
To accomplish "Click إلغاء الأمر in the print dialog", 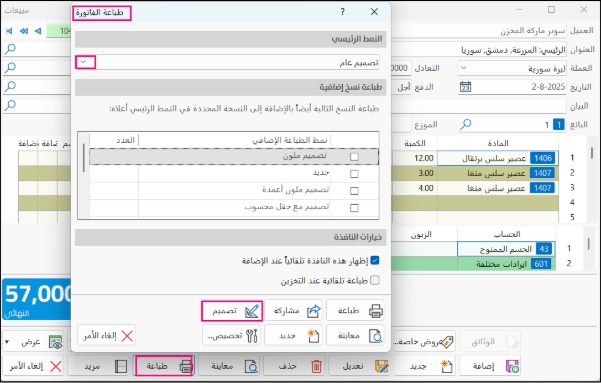I will coord(106,336).
